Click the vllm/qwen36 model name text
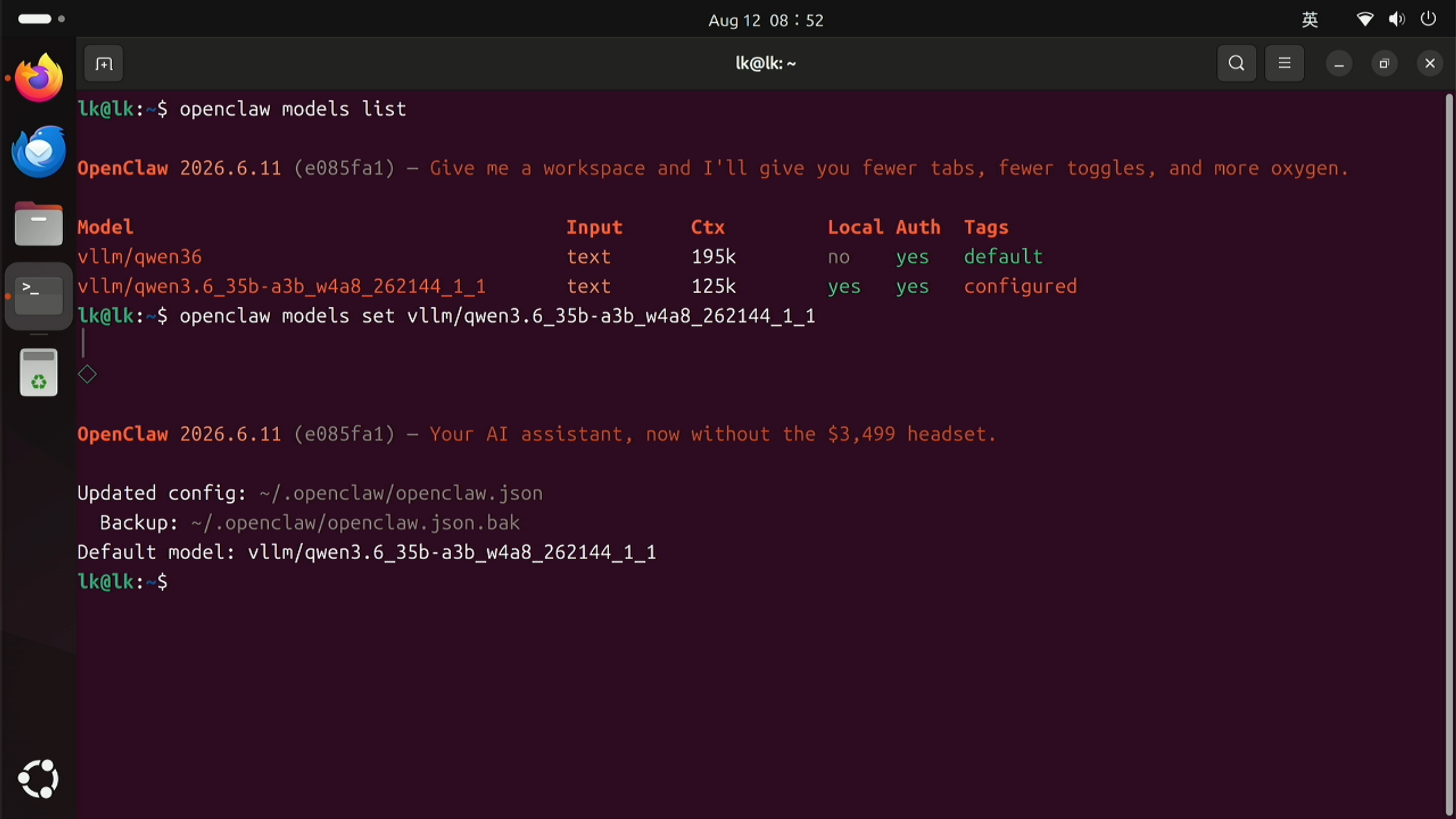The height and width of the screenshot is (819, 1456). [x=140, y=257]
